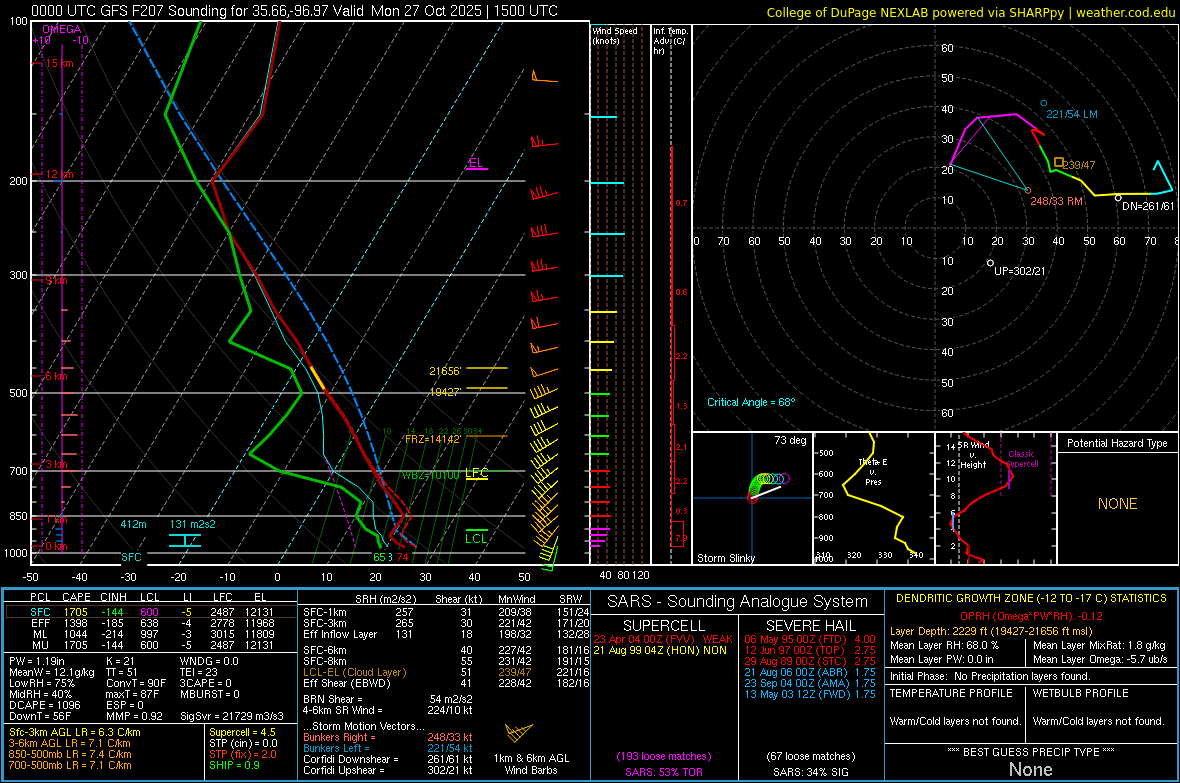
Task: Click the 'Critical Angle = 68°' text
Action: coord(751,402)
